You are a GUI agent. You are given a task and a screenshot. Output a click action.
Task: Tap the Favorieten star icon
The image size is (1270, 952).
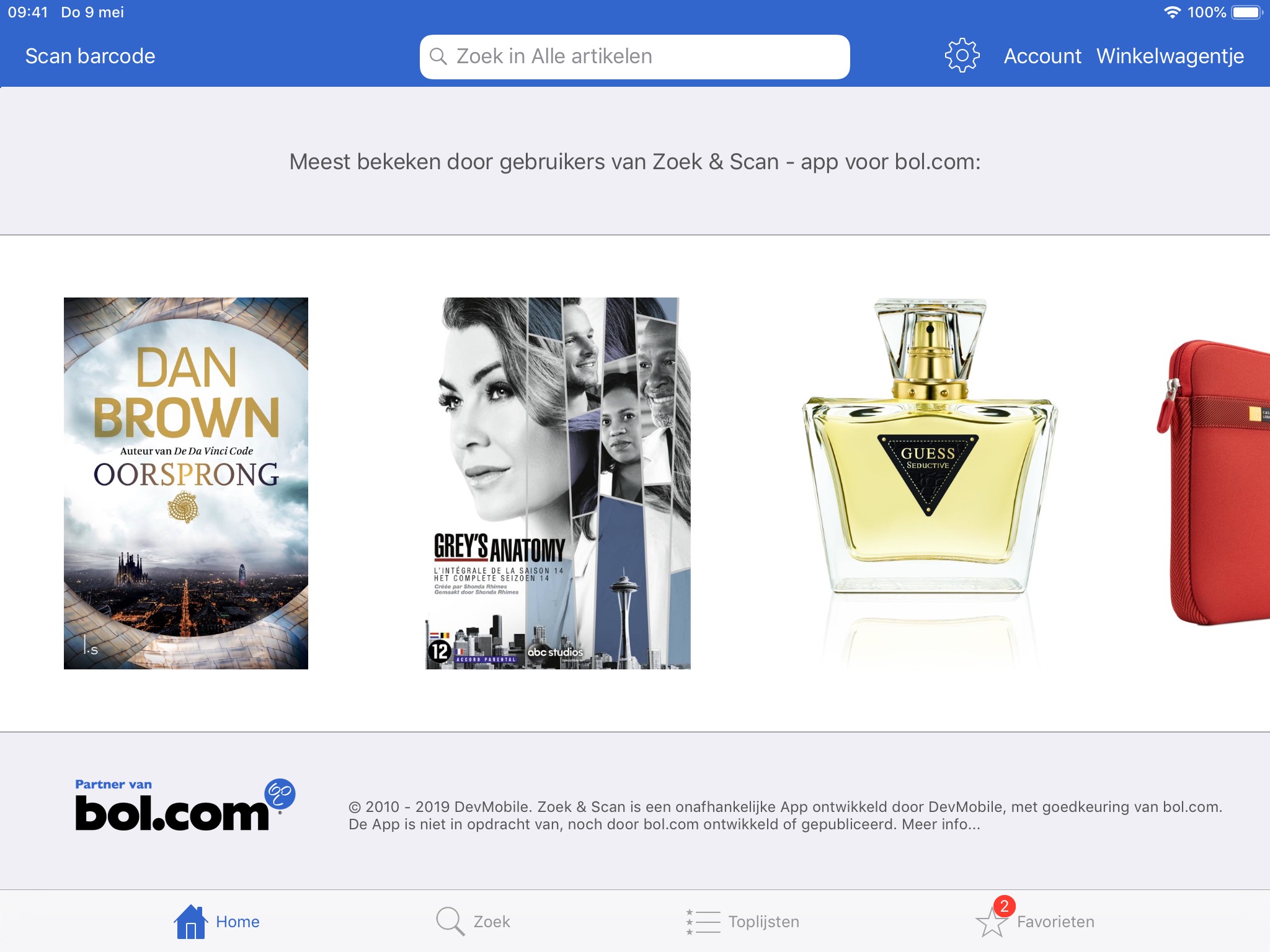pyautogui.click(x=991, y=923)
